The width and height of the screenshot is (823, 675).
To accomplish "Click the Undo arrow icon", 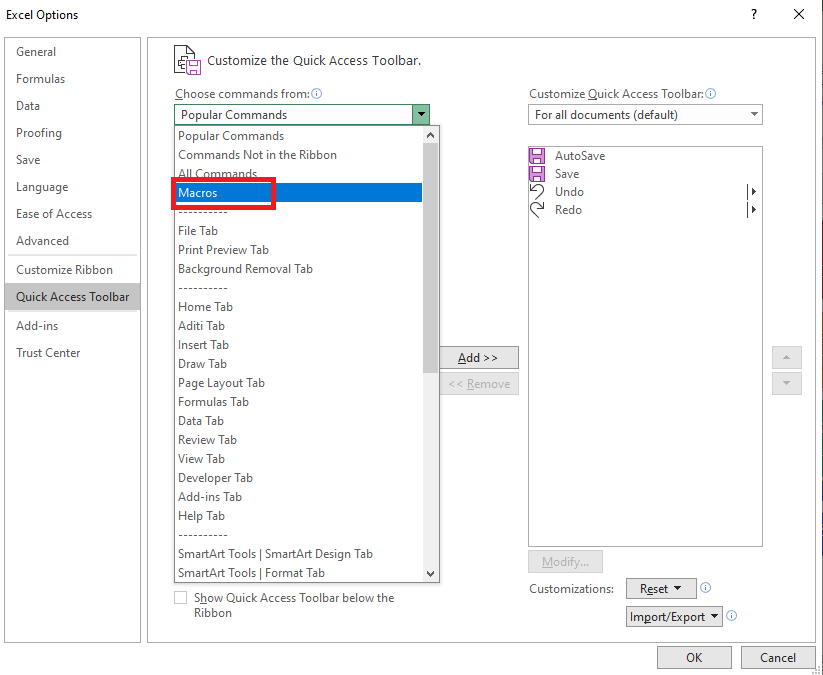I will point(536,192).
